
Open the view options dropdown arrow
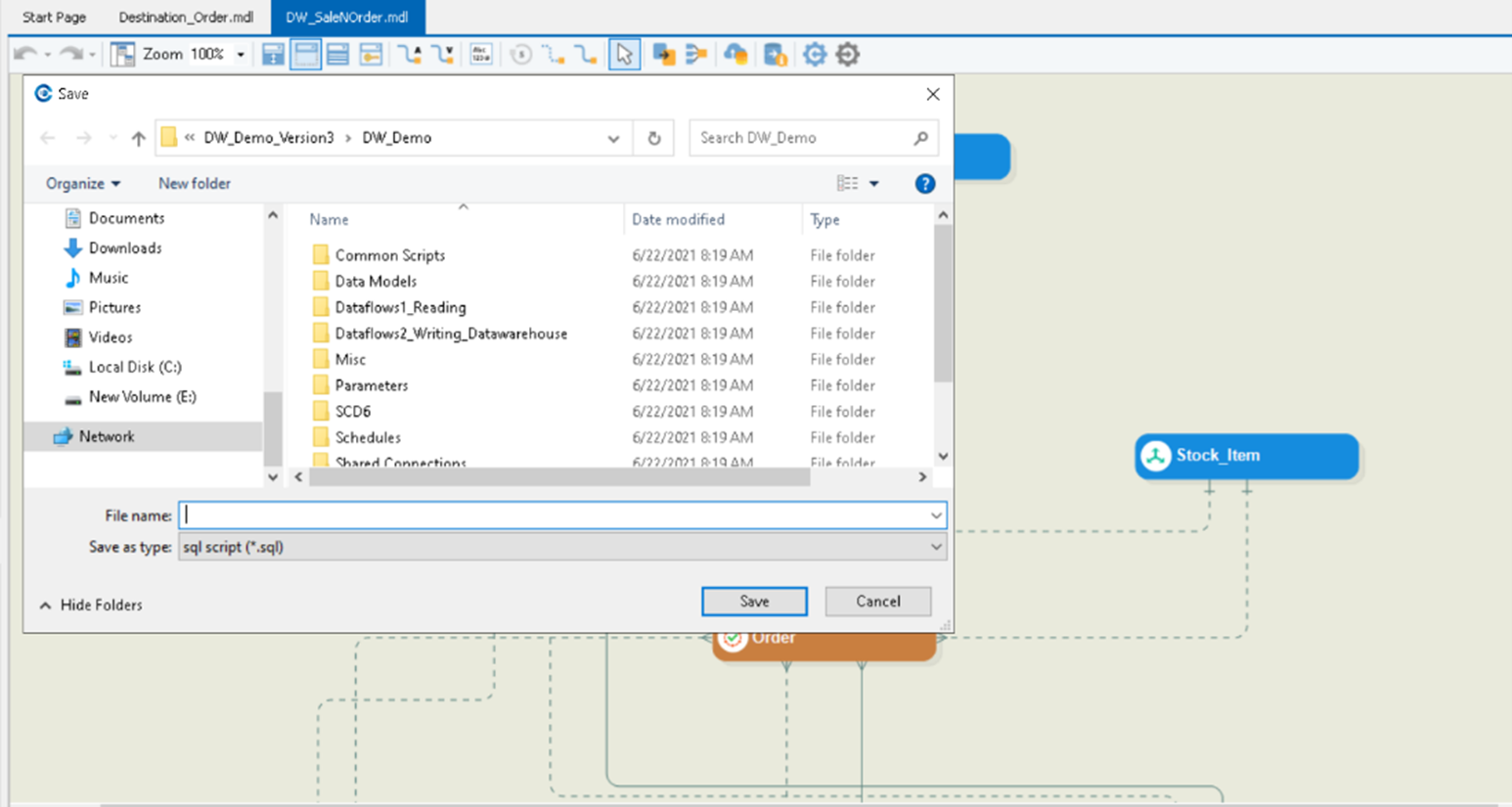tap(873, 184)
